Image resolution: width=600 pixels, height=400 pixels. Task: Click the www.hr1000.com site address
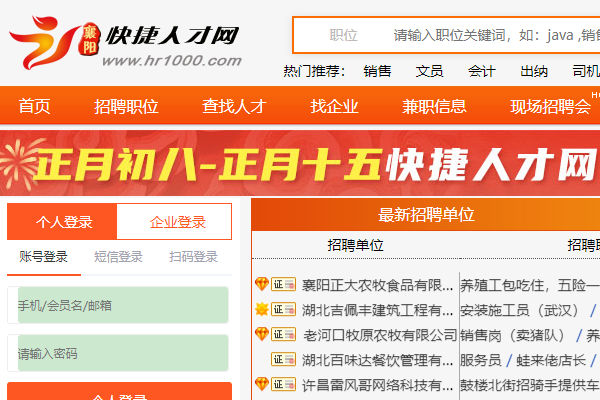172,61
